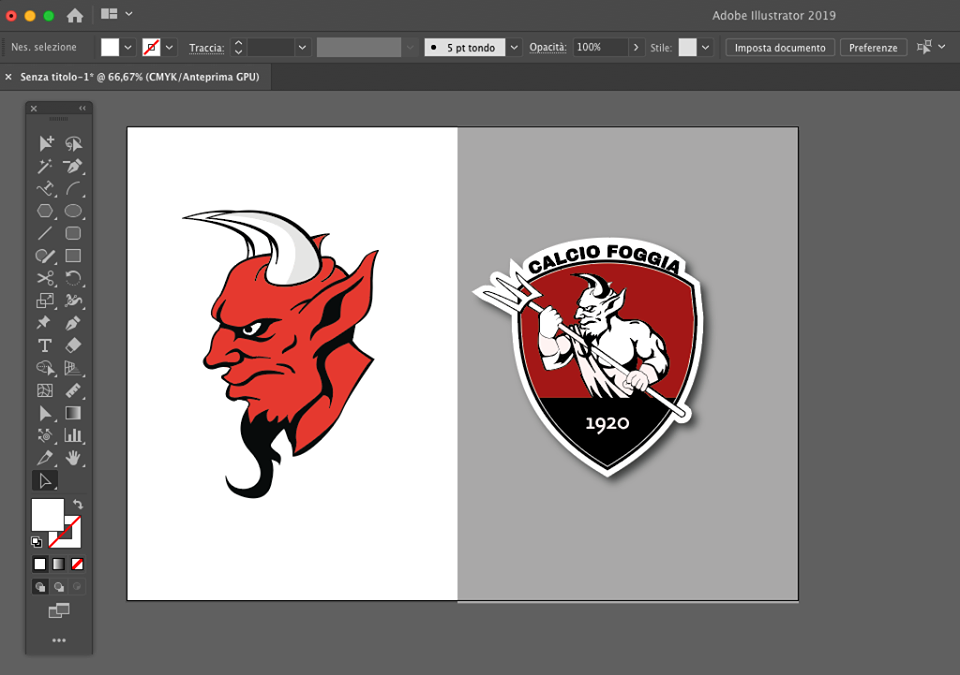Select the Polygon tool

coord(45,211)
